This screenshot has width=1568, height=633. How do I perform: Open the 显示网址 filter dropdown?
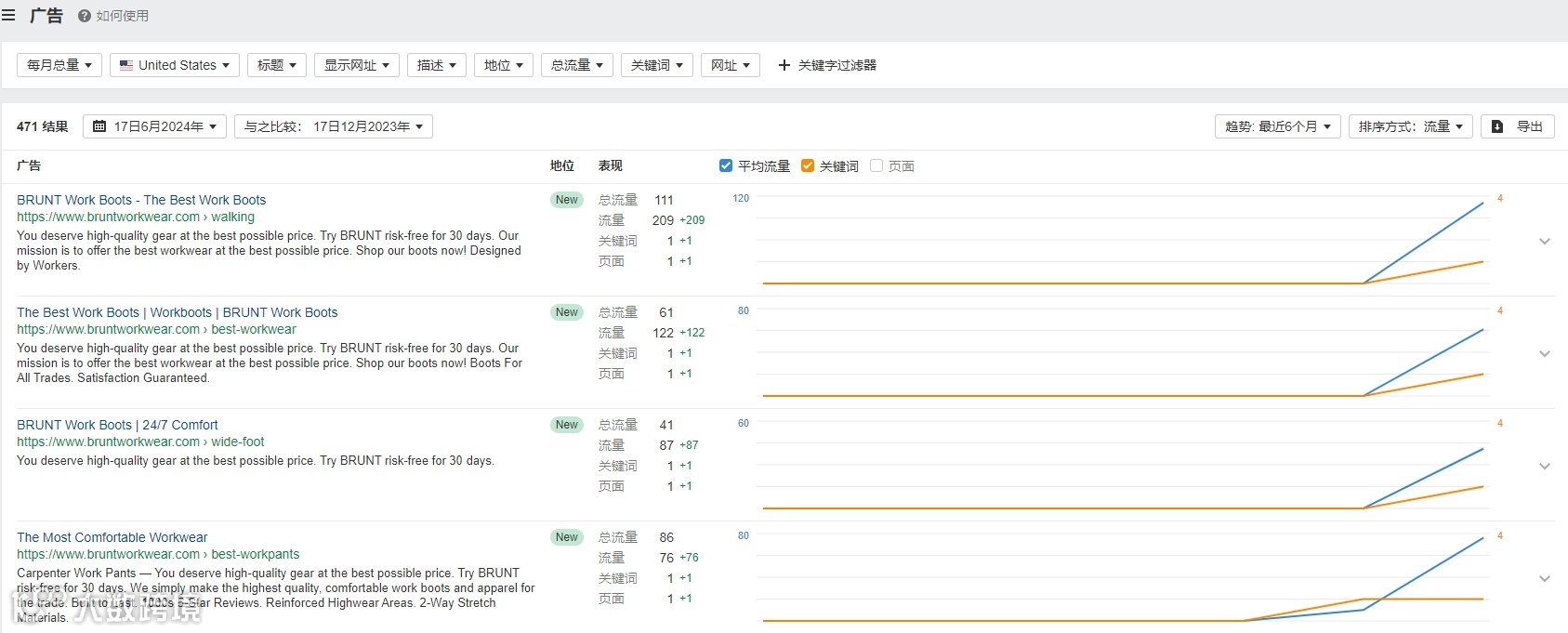pyautogui.click(x=357, y=65)
